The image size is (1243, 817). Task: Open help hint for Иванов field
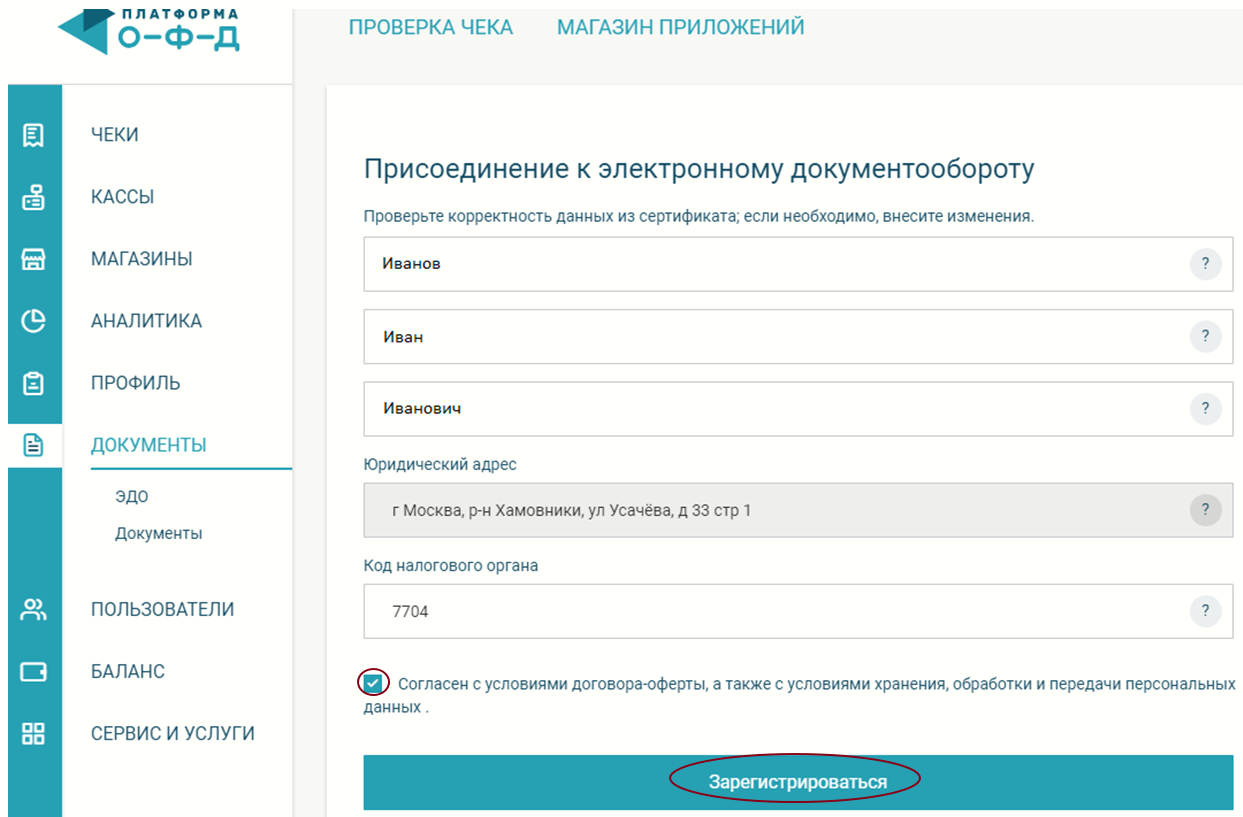1205,264
